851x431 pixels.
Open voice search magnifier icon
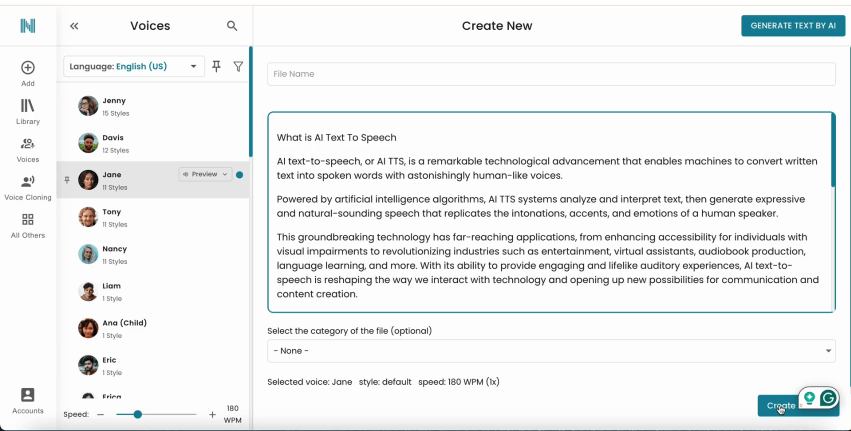coord(232,26)
